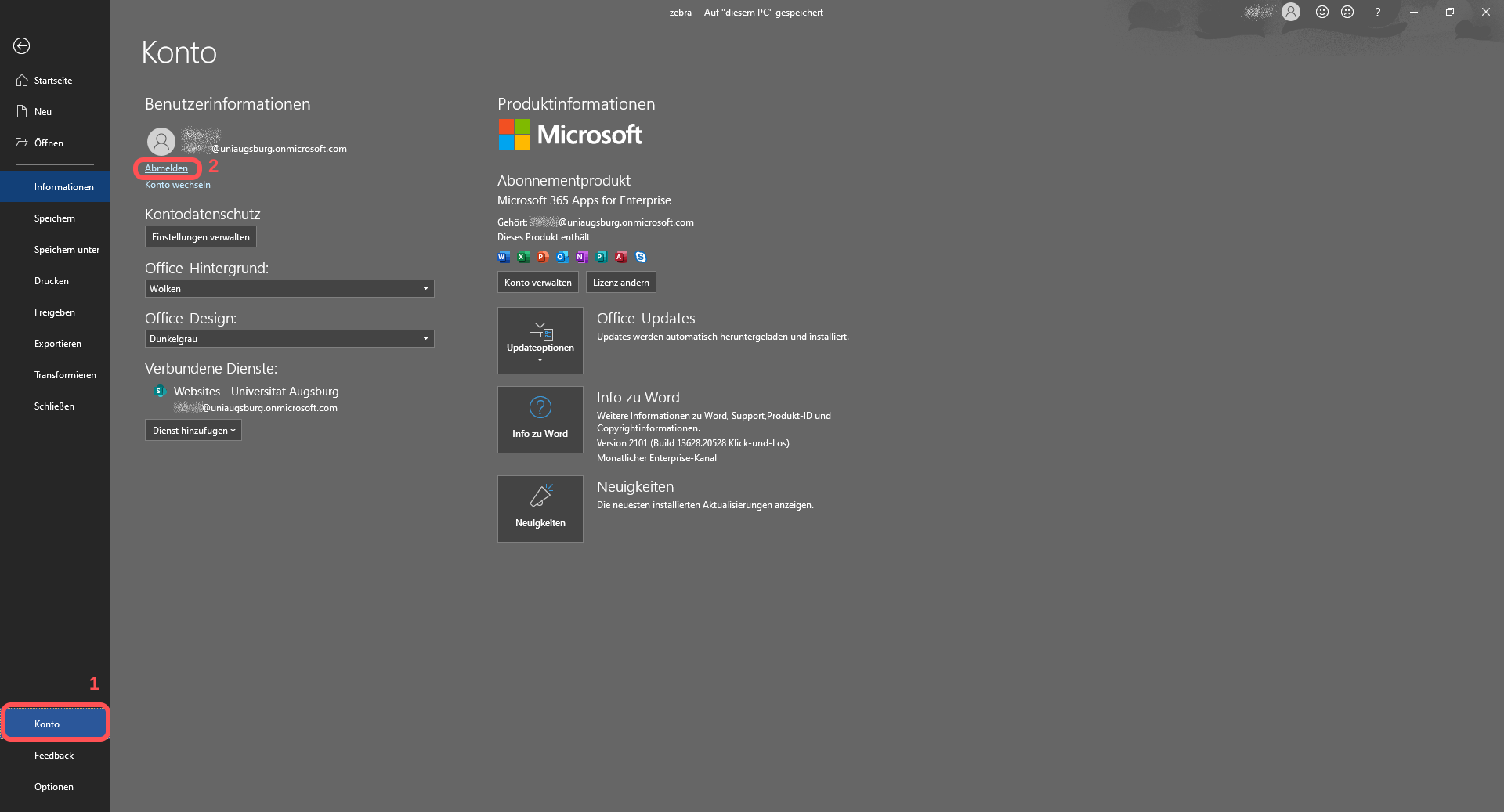Close the Word window

(1486, 12)
